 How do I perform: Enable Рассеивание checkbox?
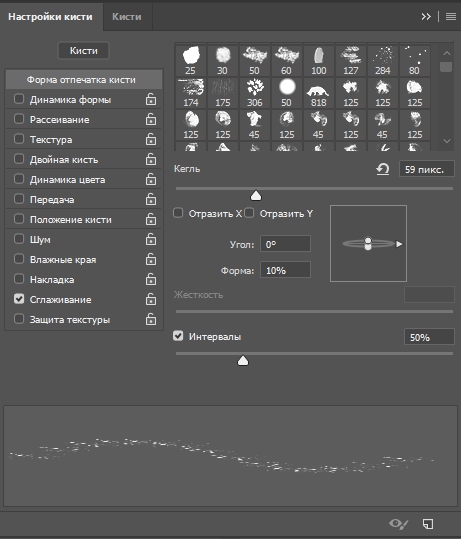19,119
